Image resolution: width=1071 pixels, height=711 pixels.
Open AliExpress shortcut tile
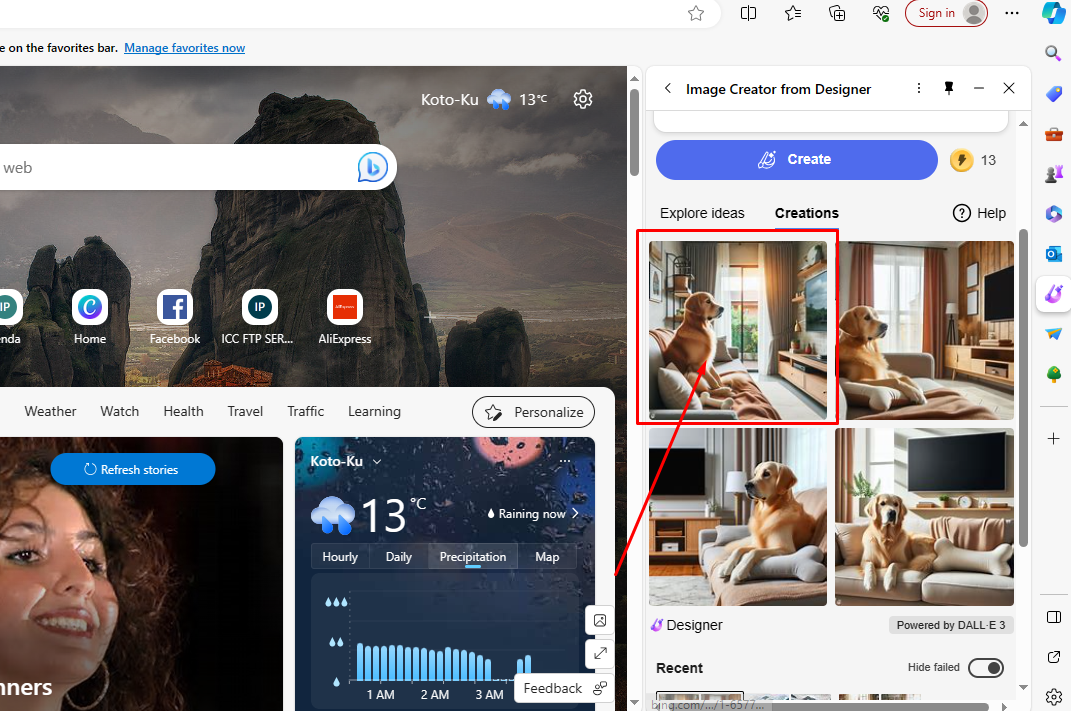click(345, 318)
